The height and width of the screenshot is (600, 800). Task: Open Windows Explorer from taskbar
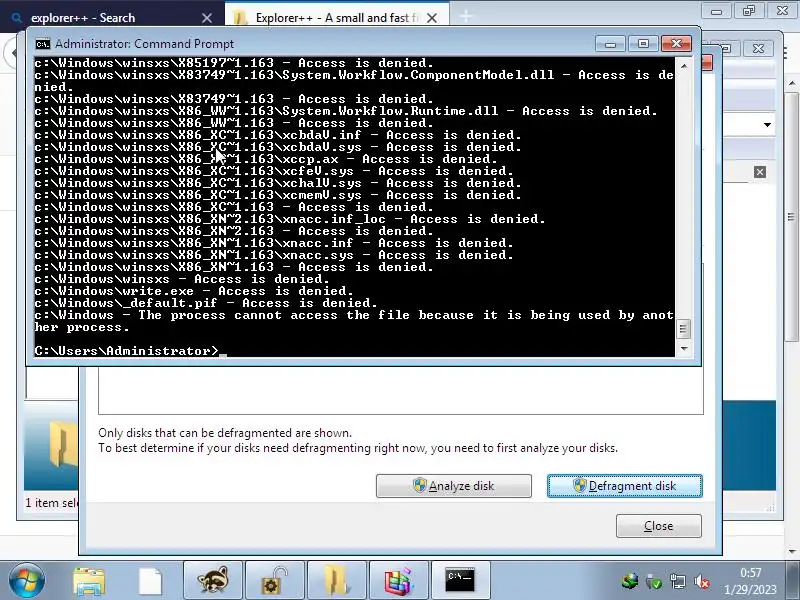(89, 581)
